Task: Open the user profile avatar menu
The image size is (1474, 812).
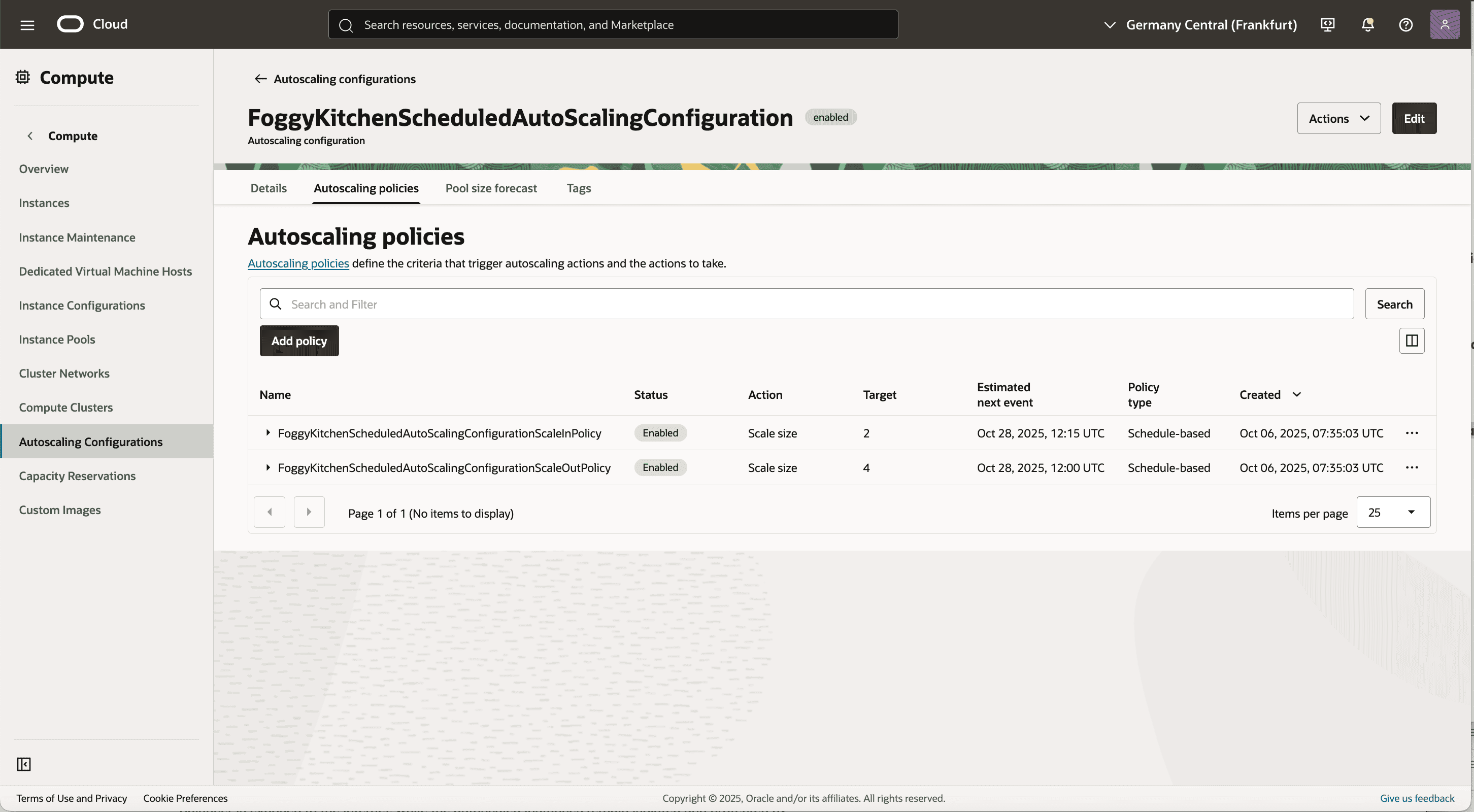Action: [x=1444, y=24]
